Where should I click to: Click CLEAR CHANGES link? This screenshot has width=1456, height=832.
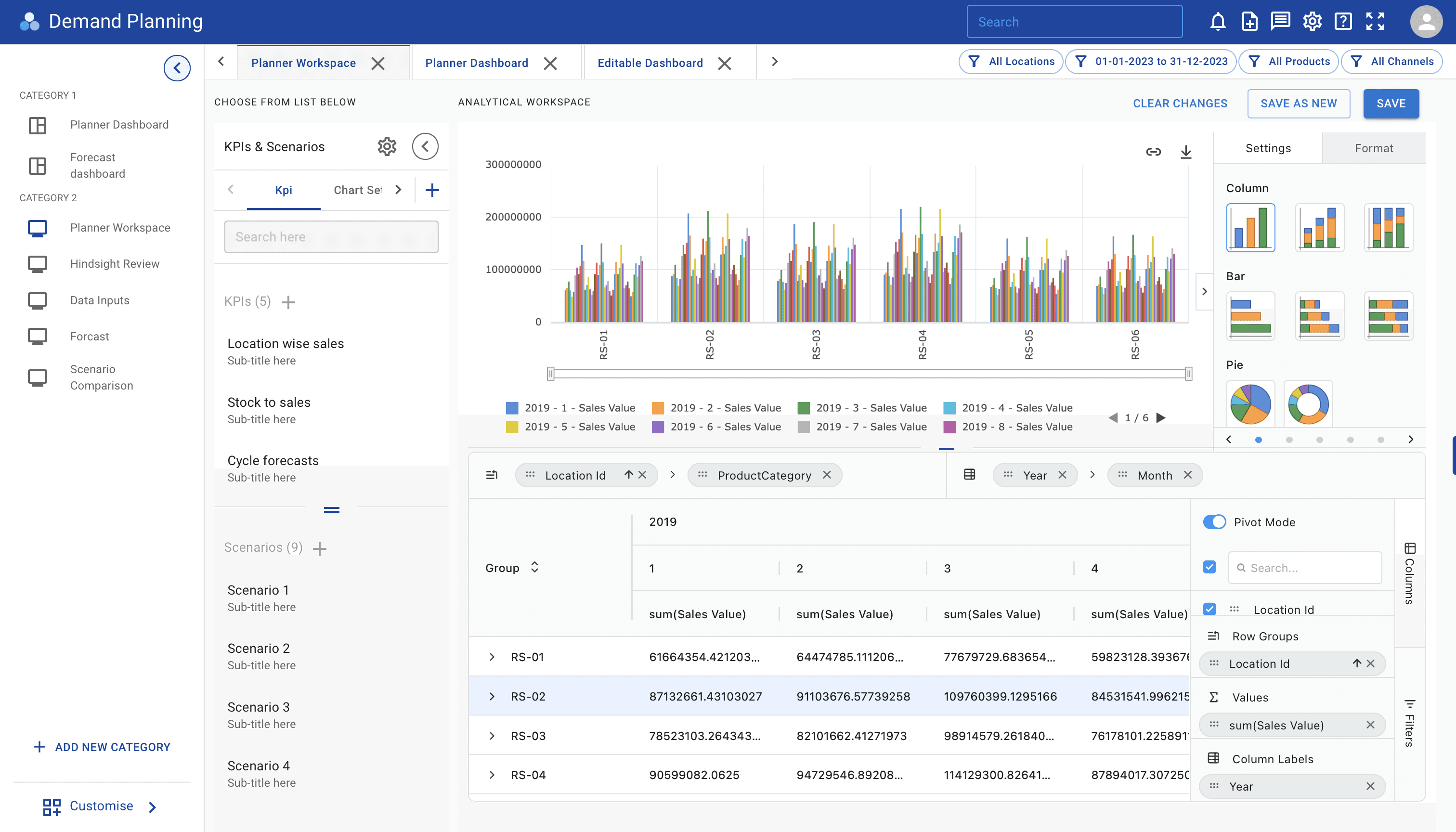1180,104
